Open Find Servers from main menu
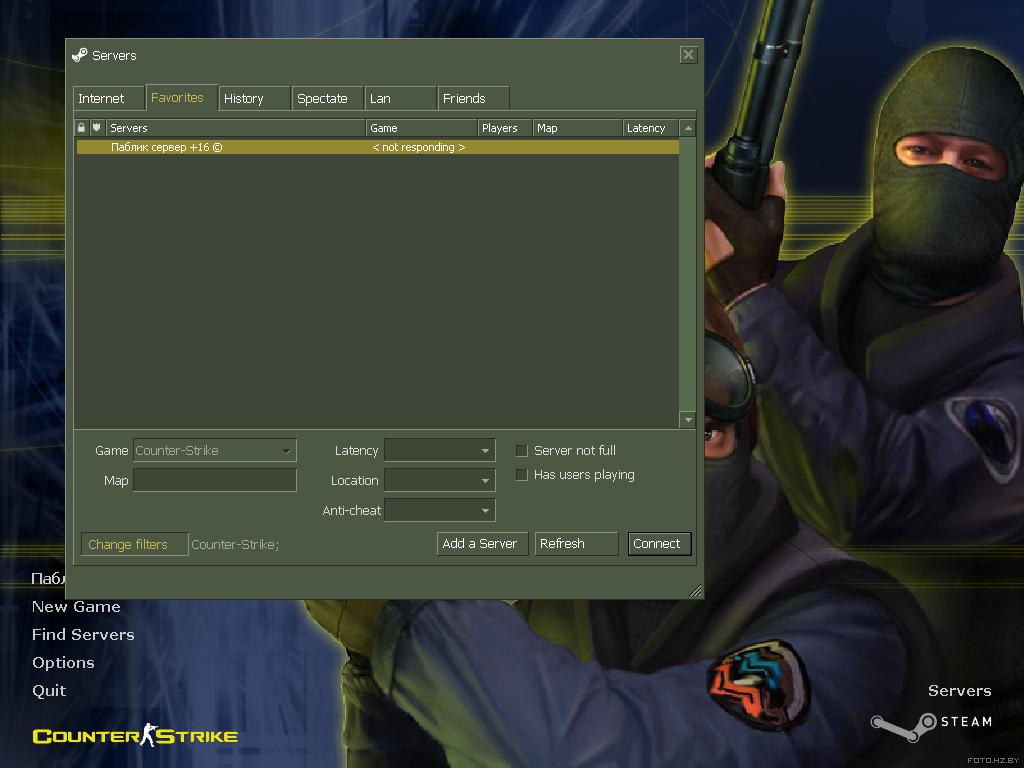The width and height of the screenshot is (1024, 768). [84, 635]
